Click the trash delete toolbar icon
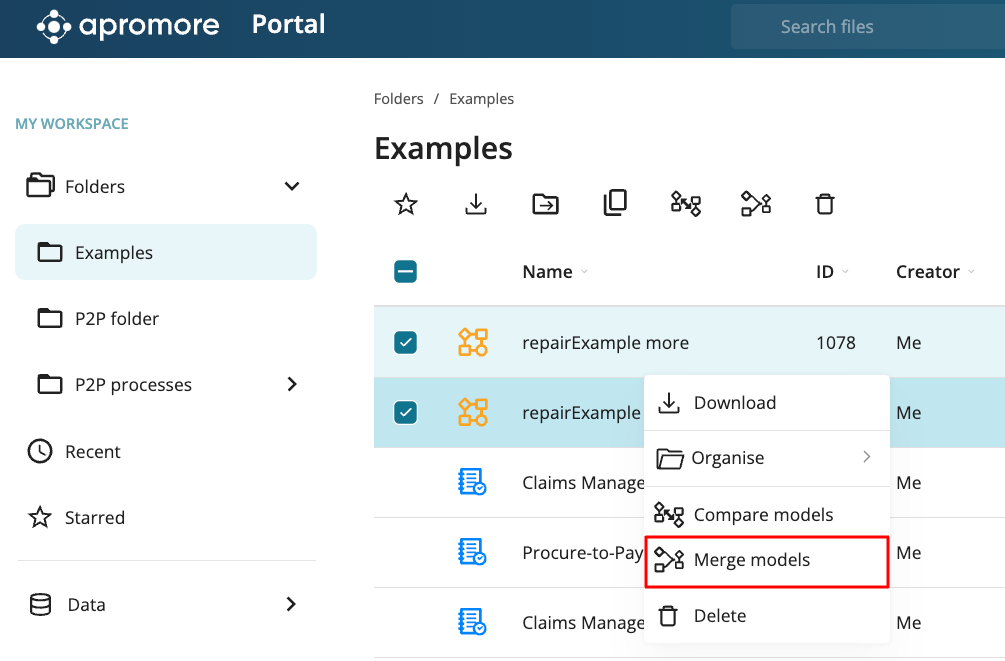Screen dimensions: 1005x661 825,204
